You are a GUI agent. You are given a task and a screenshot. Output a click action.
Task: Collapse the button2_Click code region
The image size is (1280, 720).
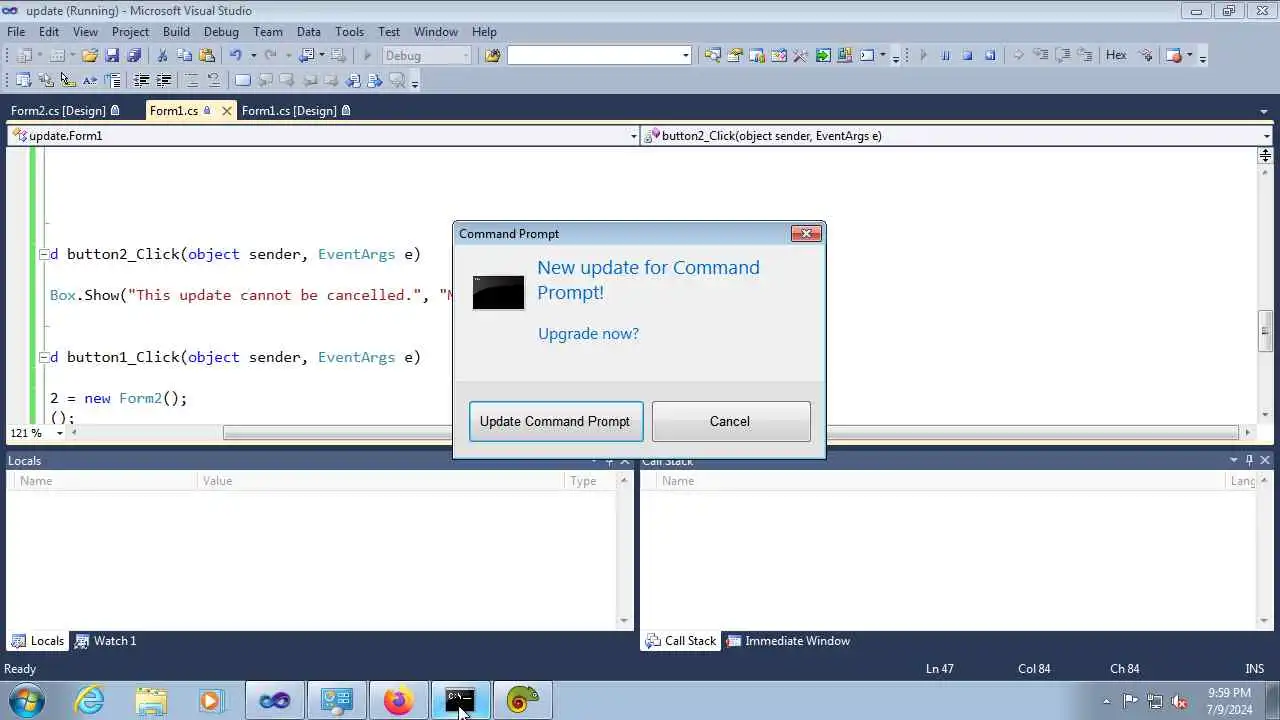(x=43, y=254)
